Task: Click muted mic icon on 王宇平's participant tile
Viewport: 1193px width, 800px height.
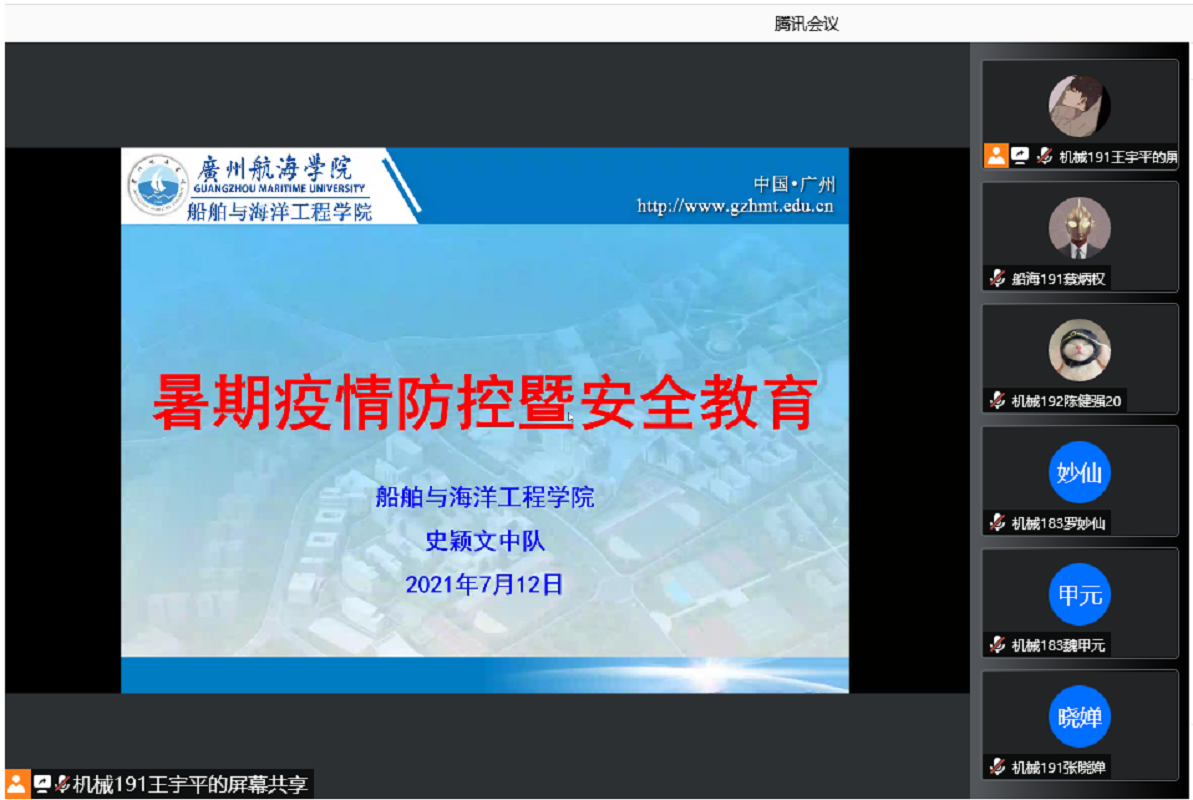Action: (x=1045, y=156)
